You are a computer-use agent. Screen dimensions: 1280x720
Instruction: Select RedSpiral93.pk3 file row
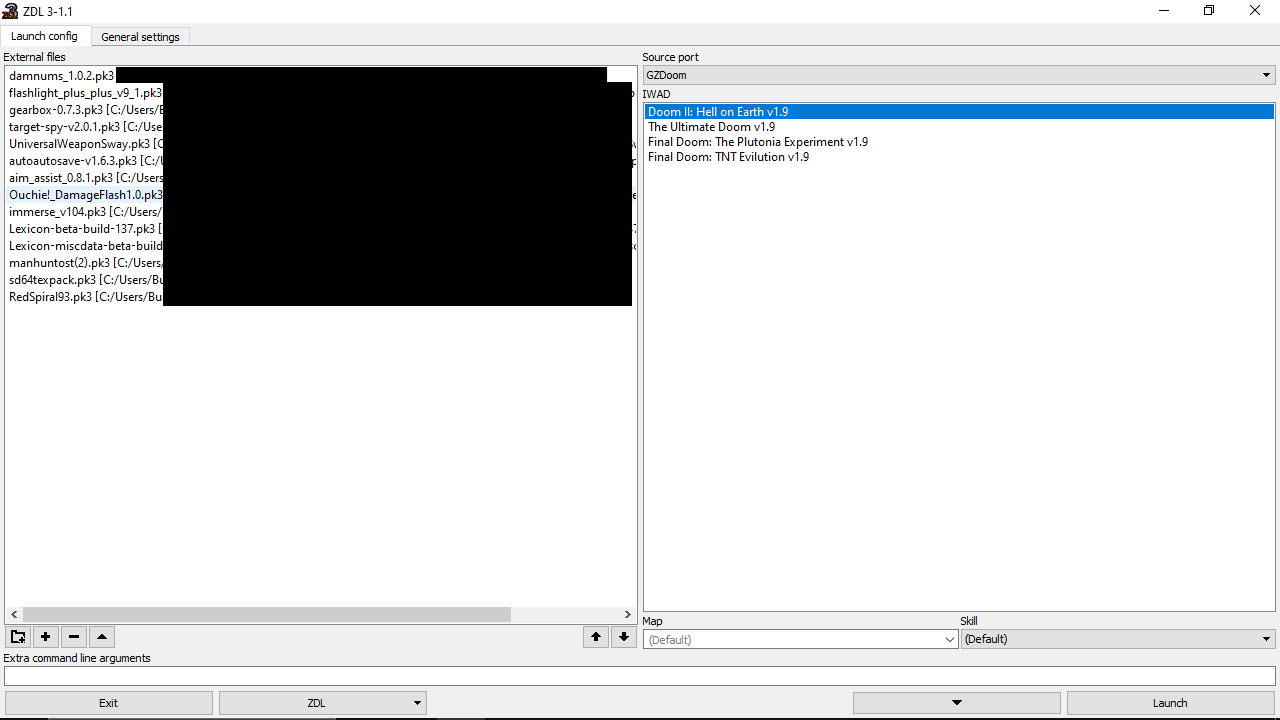[x=320, y=297]
